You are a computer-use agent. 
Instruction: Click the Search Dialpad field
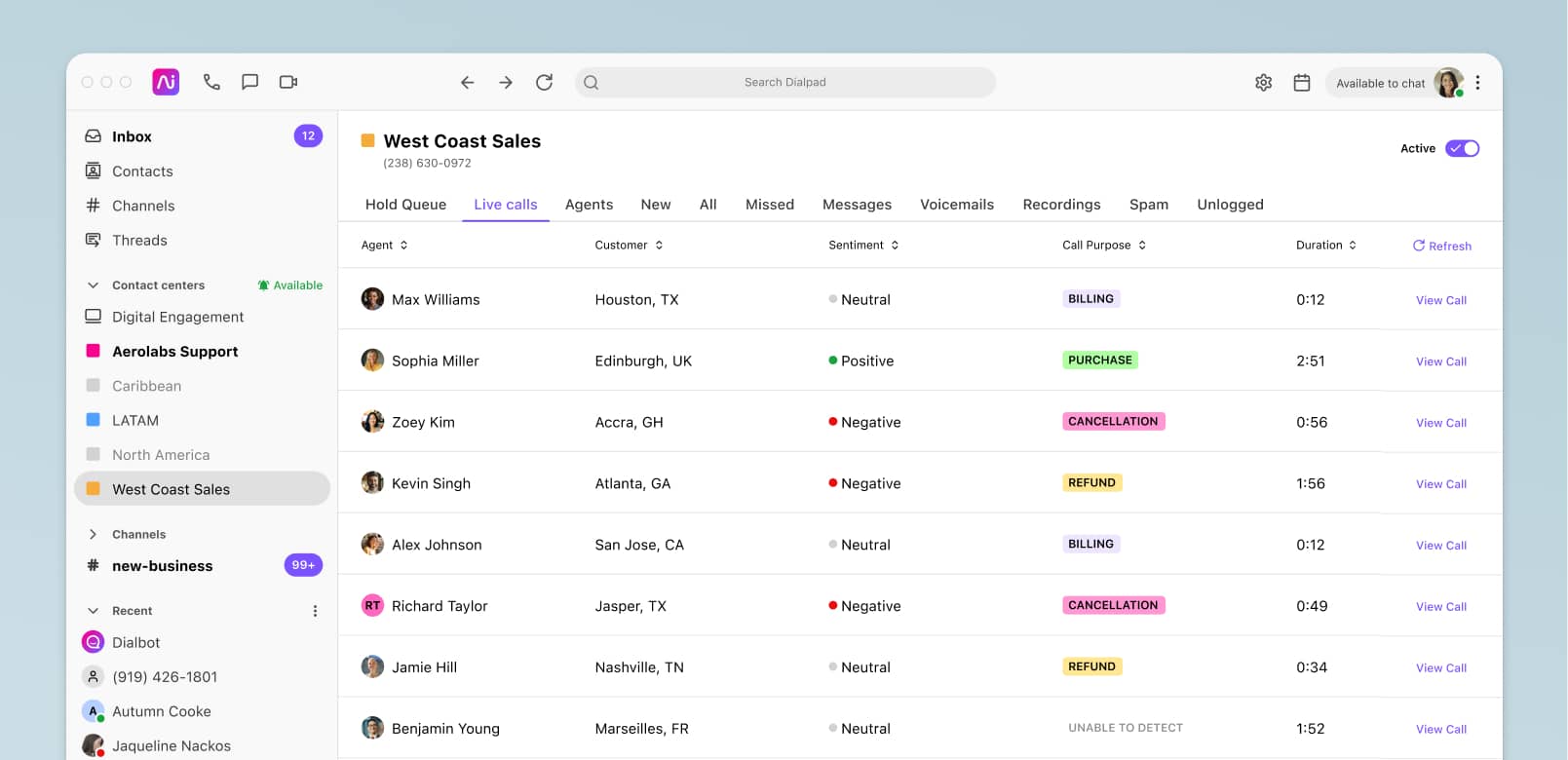point(784,82)
